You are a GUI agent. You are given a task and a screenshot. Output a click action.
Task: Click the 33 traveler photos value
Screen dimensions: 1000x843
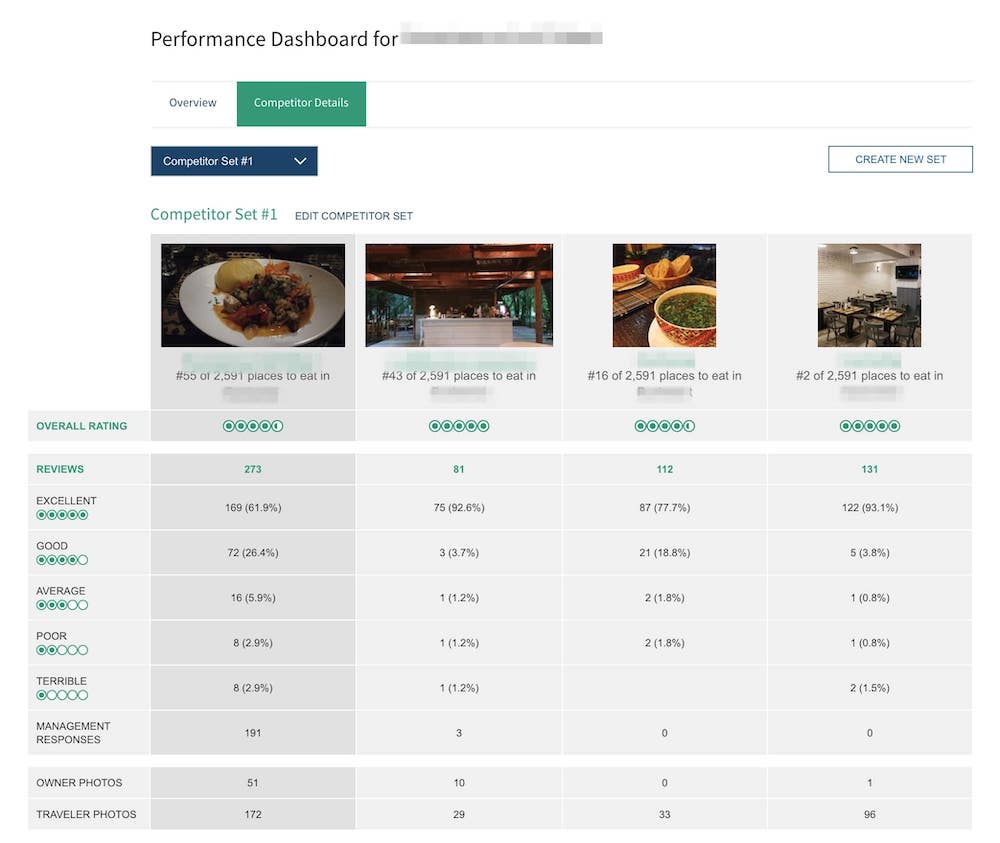click(665, 815)
